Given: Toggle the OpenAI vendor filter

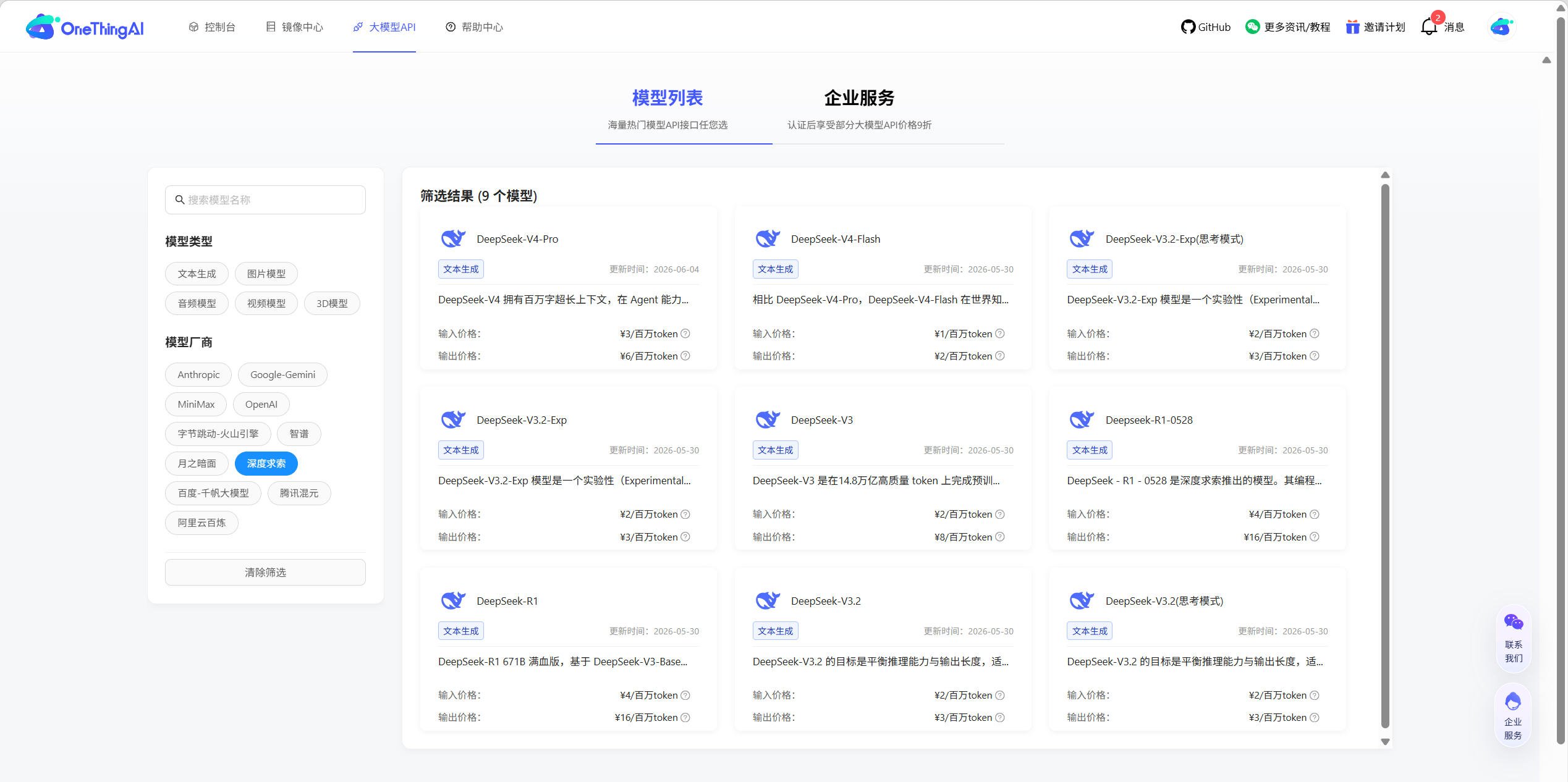Looking at the screenshot, I should coord(261,404).
